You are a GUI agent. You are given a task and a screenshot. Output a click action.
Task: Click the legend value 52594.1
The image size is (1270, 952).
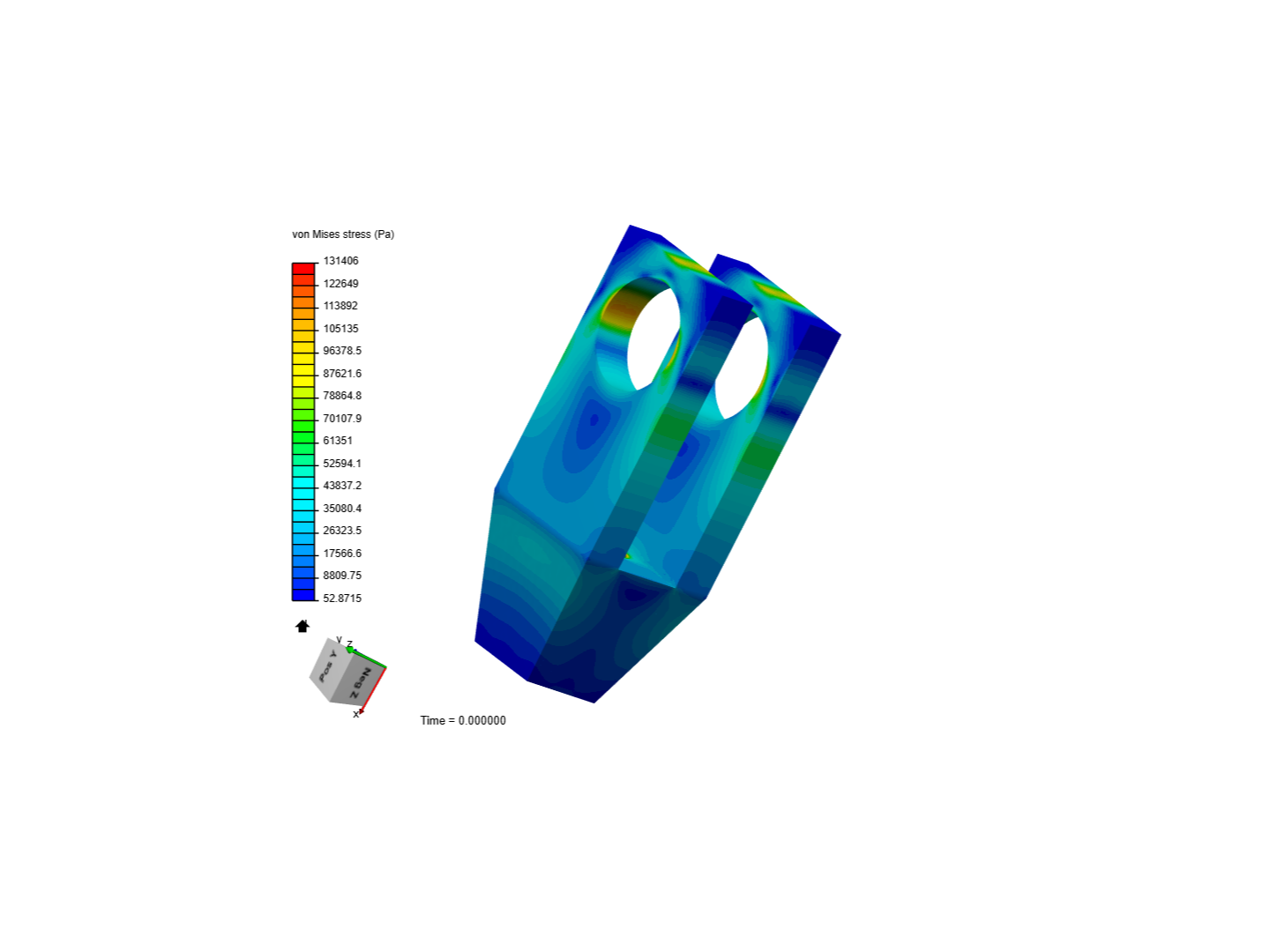(342, 464)
